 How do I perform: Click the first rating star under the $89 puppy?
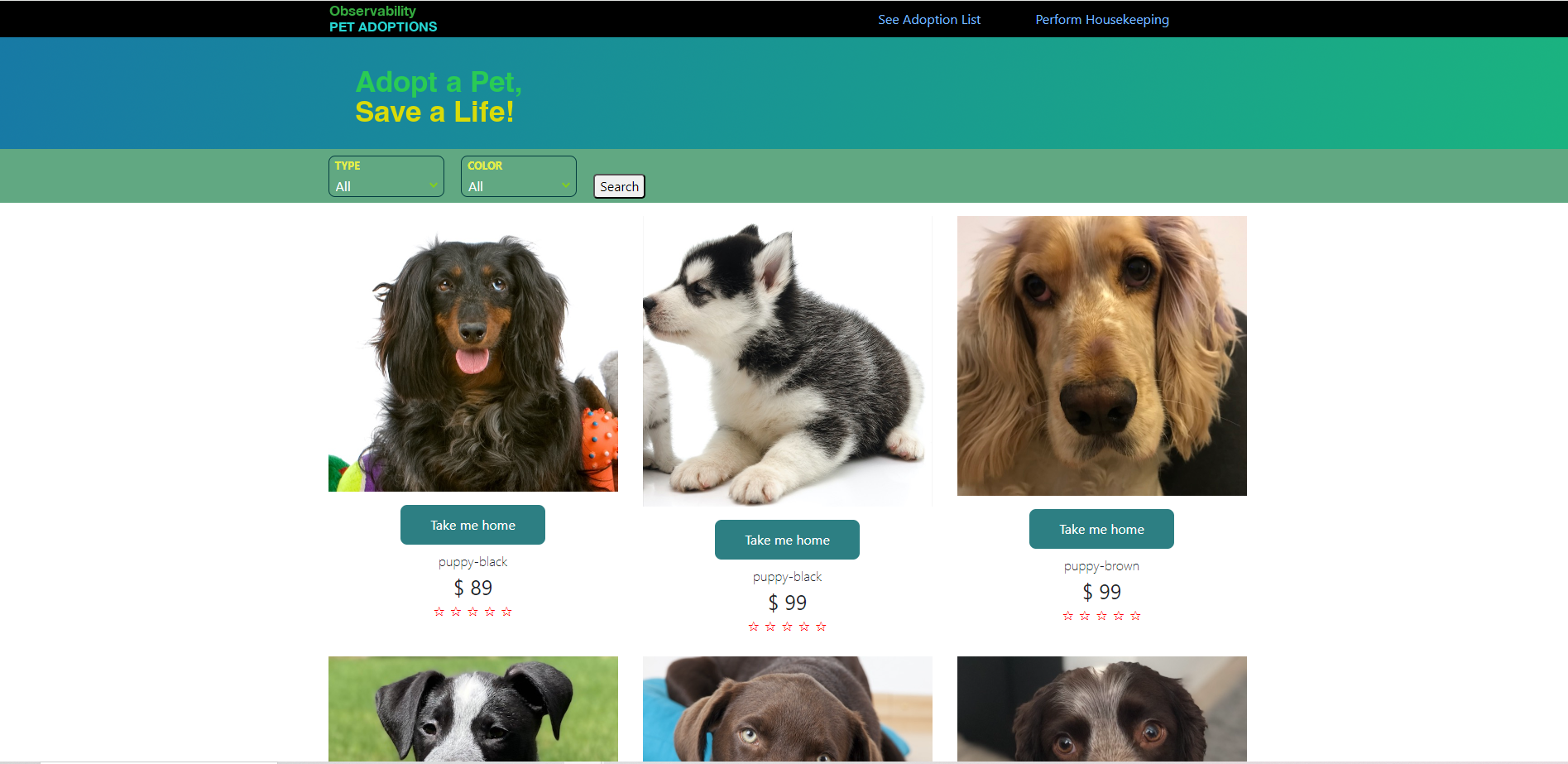point(439,612)
